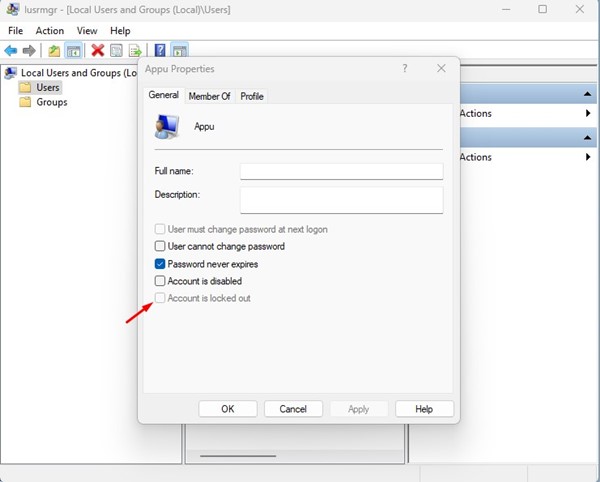Image resolution: width=600 pixels, height=482 pixels.
Task: Click the Cancel button
Action: coord(293,409)
